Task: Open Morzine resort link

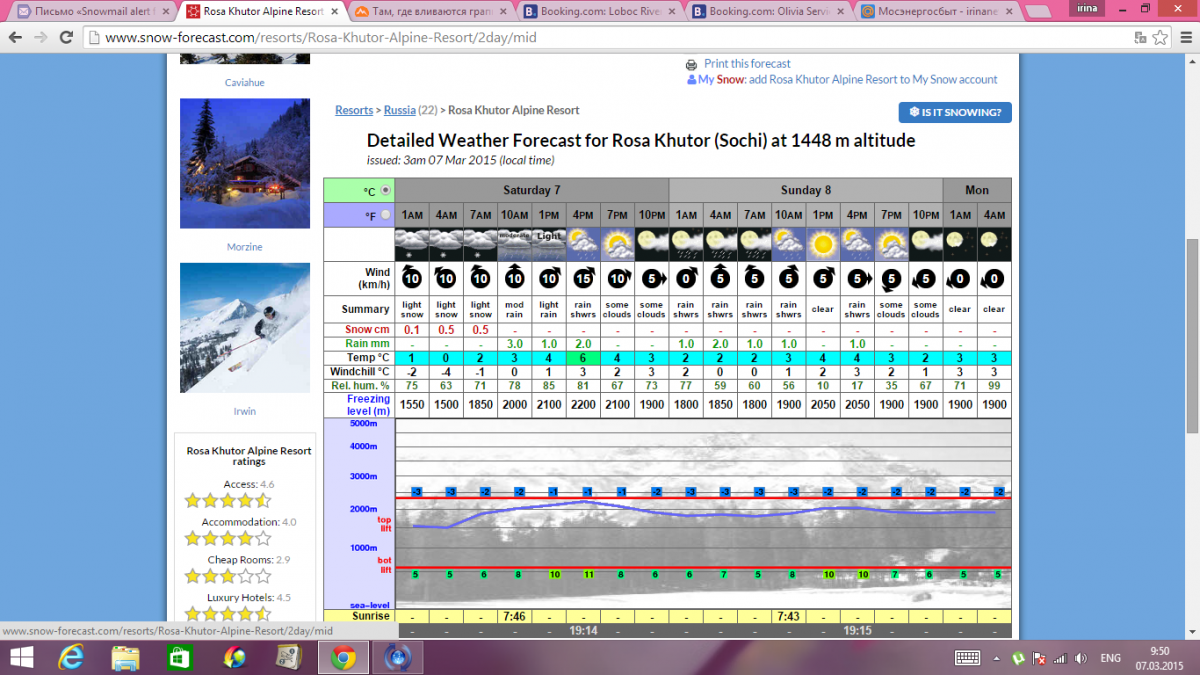Action: coord(245,247)
